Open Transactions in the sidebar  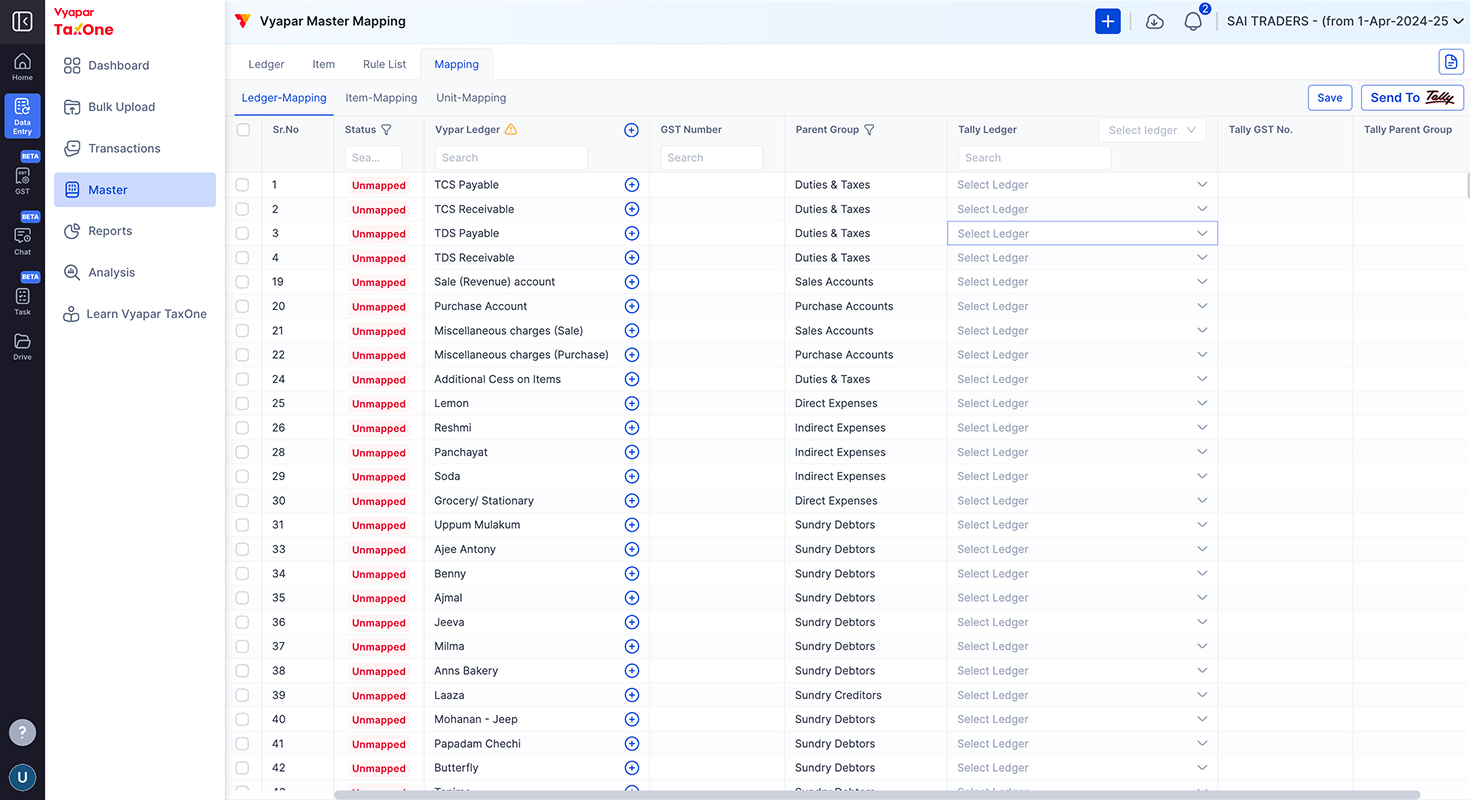click(135, 148)
